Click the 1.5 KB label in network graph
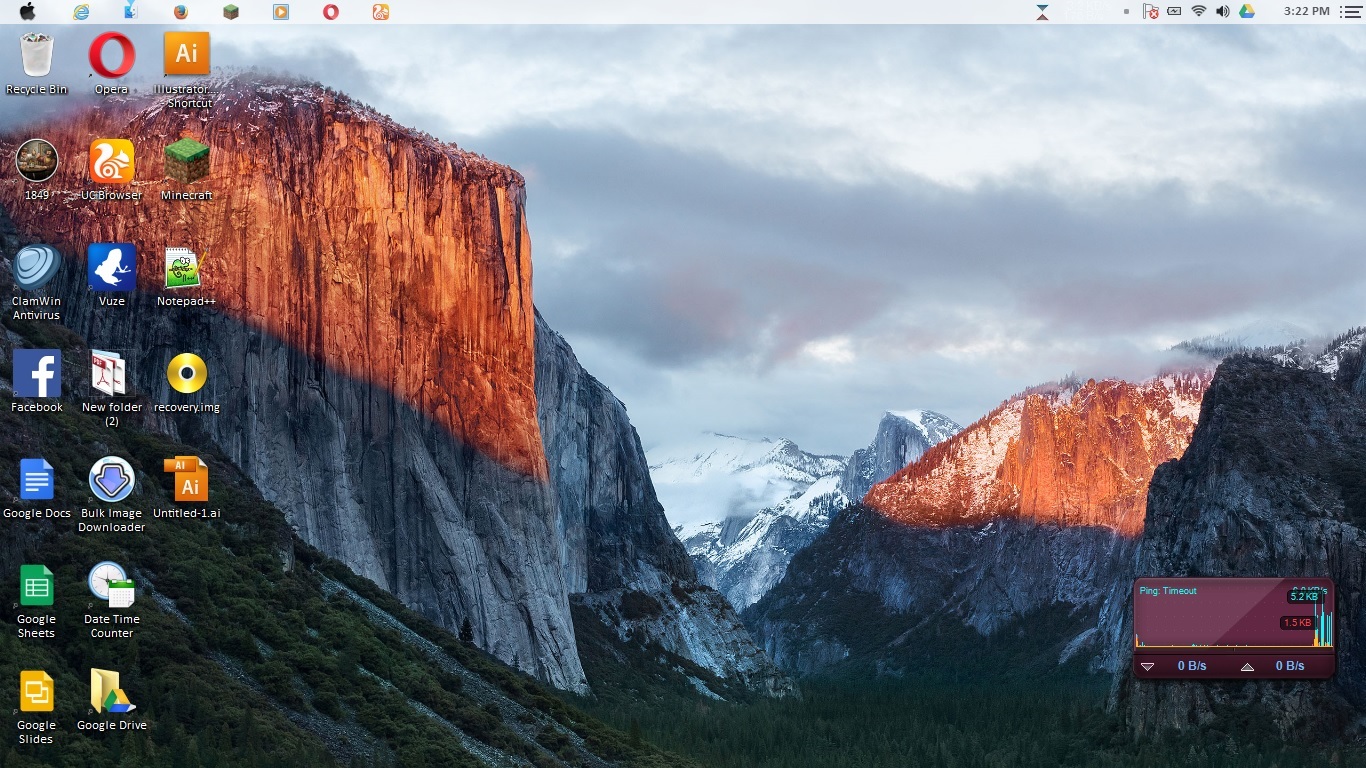 coord(1297,623)
